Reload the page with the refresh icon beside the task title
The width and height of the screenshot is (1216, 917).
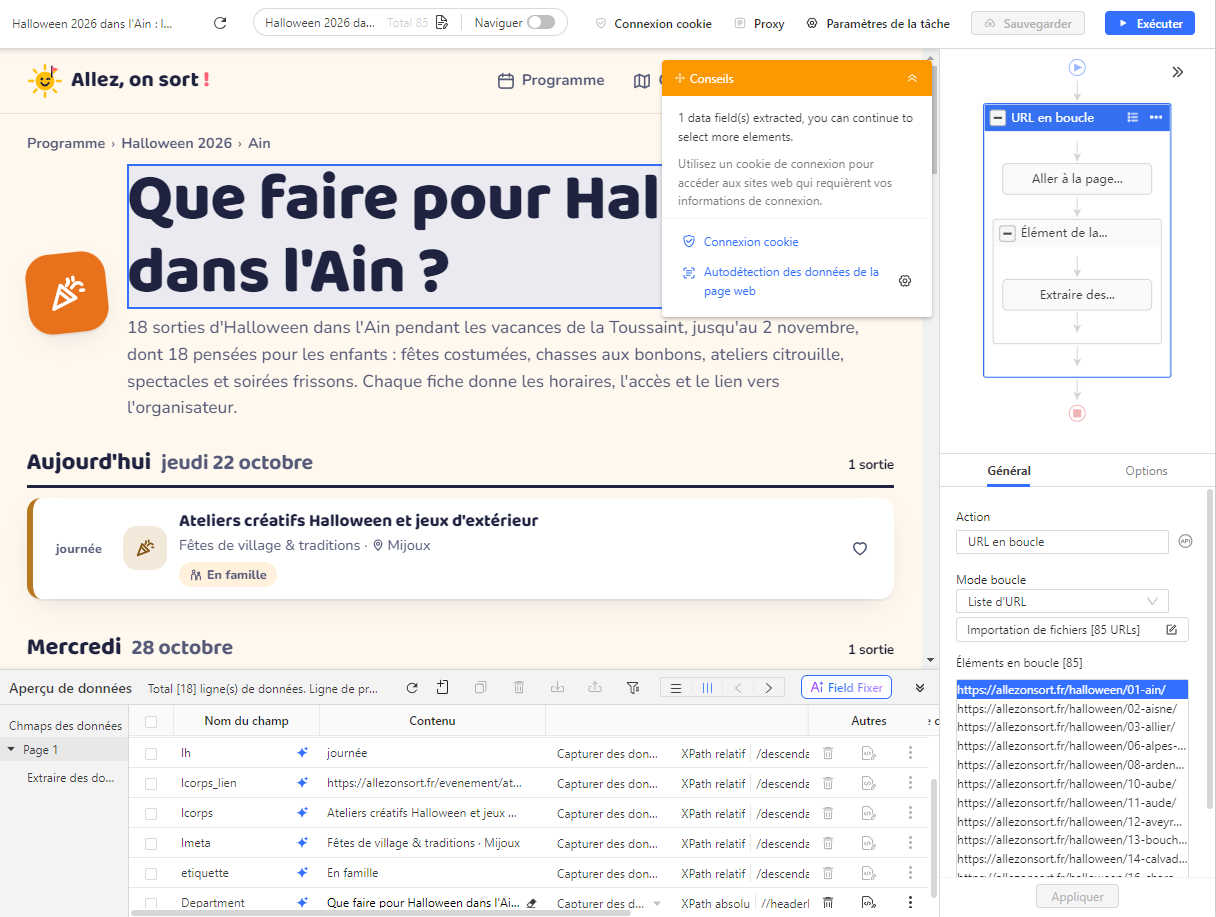[x=221, y=23]
